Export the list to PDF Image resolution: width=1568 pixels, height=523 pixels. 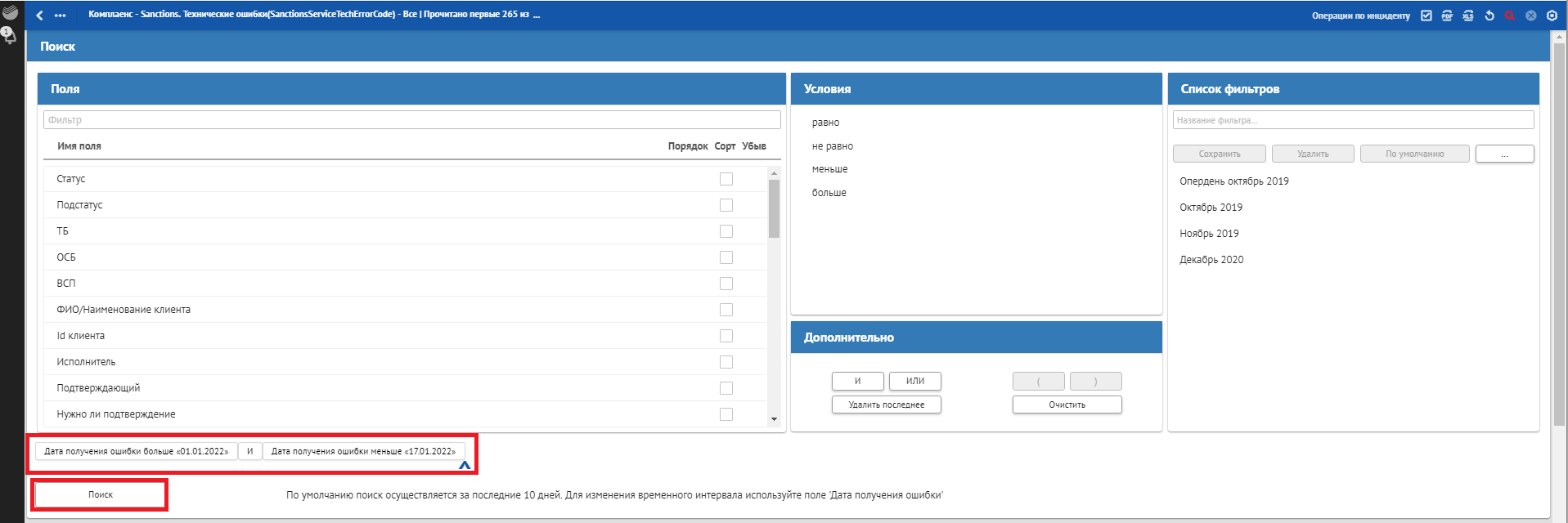click(x=1447, y=16)
